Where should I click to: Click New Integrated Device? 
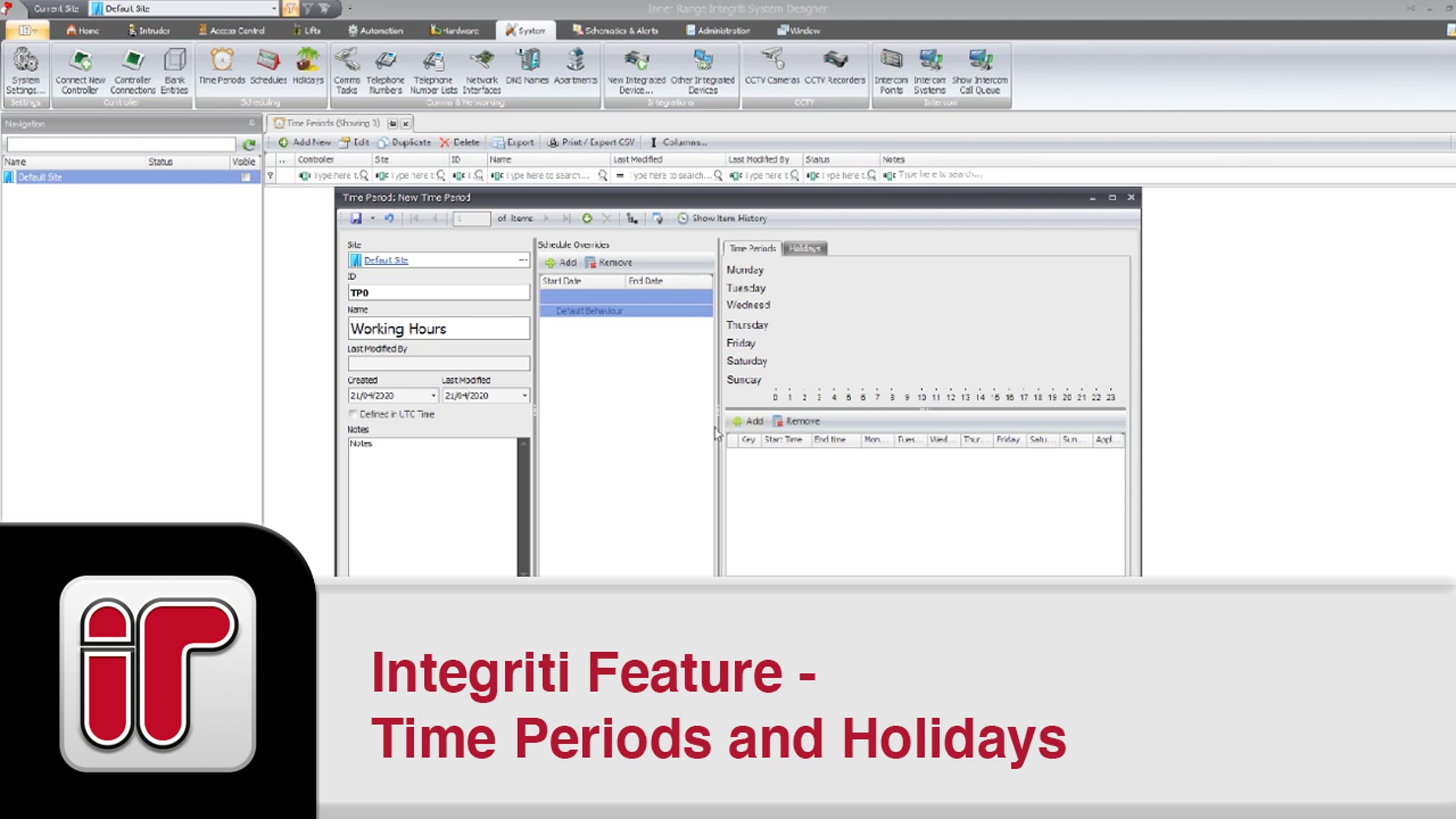click(636, 71)
